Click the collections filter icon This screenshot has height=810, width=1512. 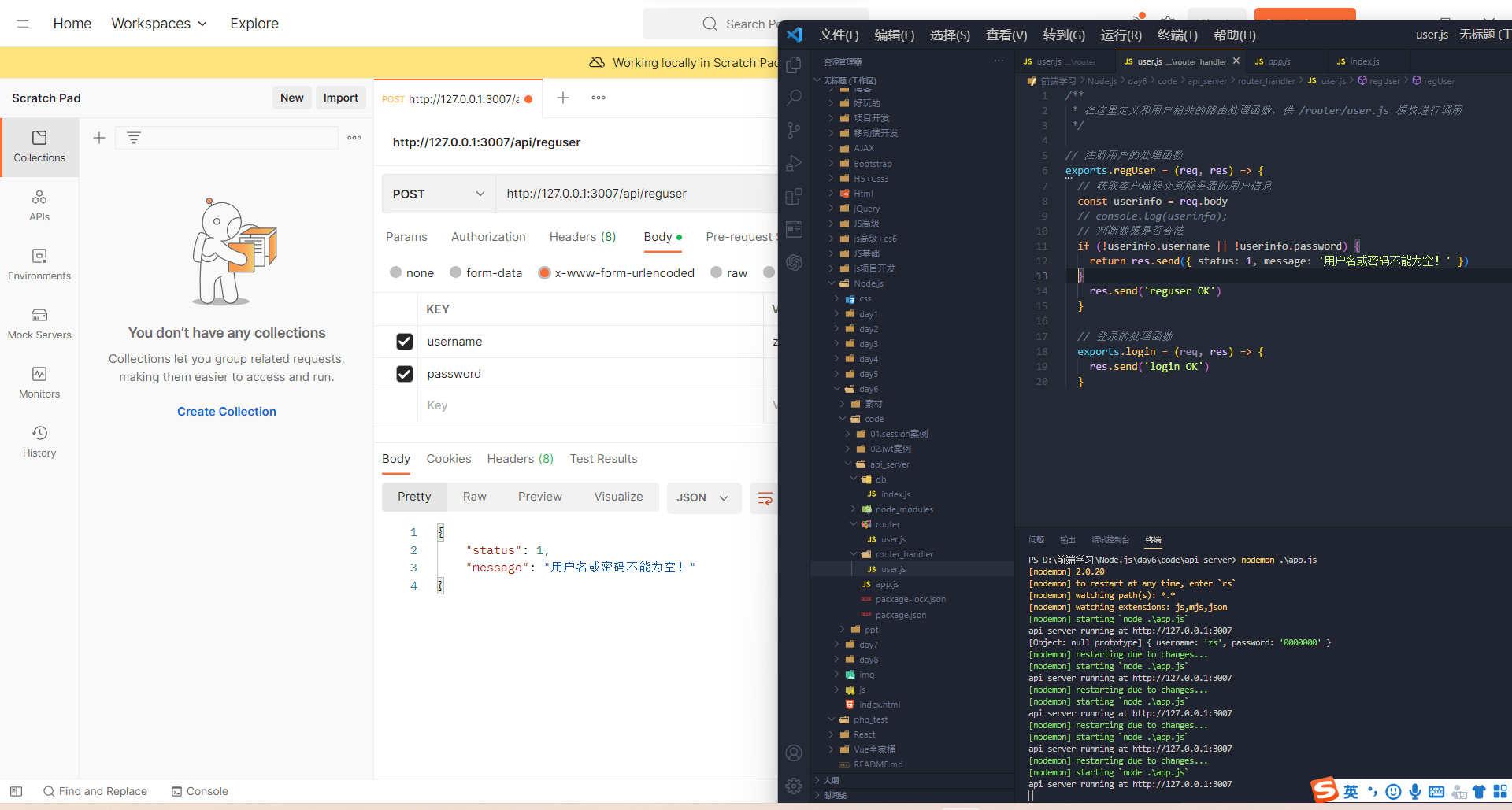(x=134, y=138)
